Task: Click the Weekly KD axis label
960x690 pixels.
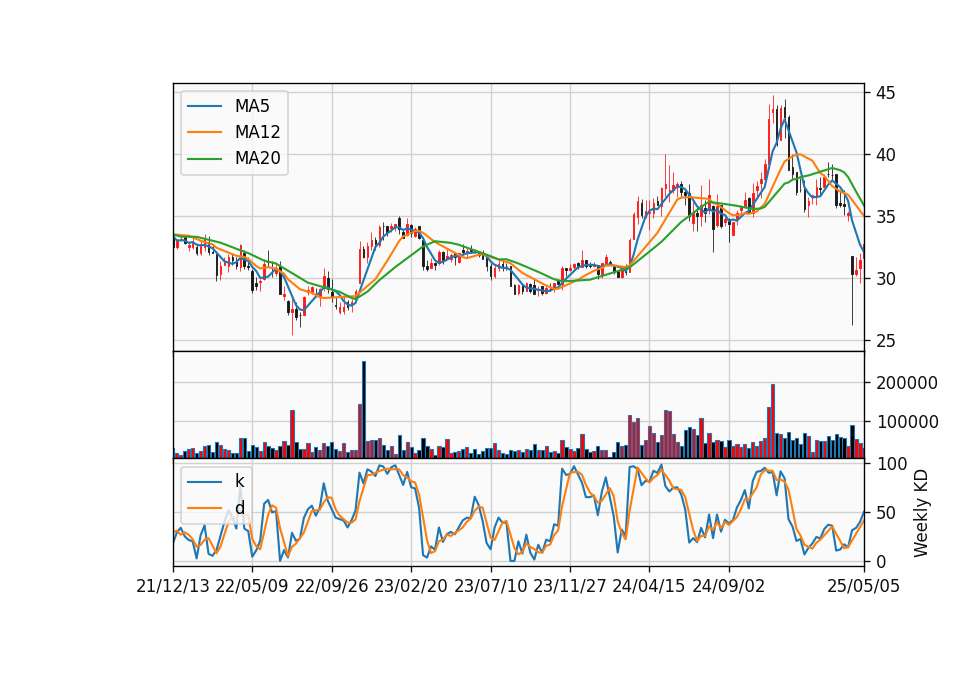Action: (921, 513)
